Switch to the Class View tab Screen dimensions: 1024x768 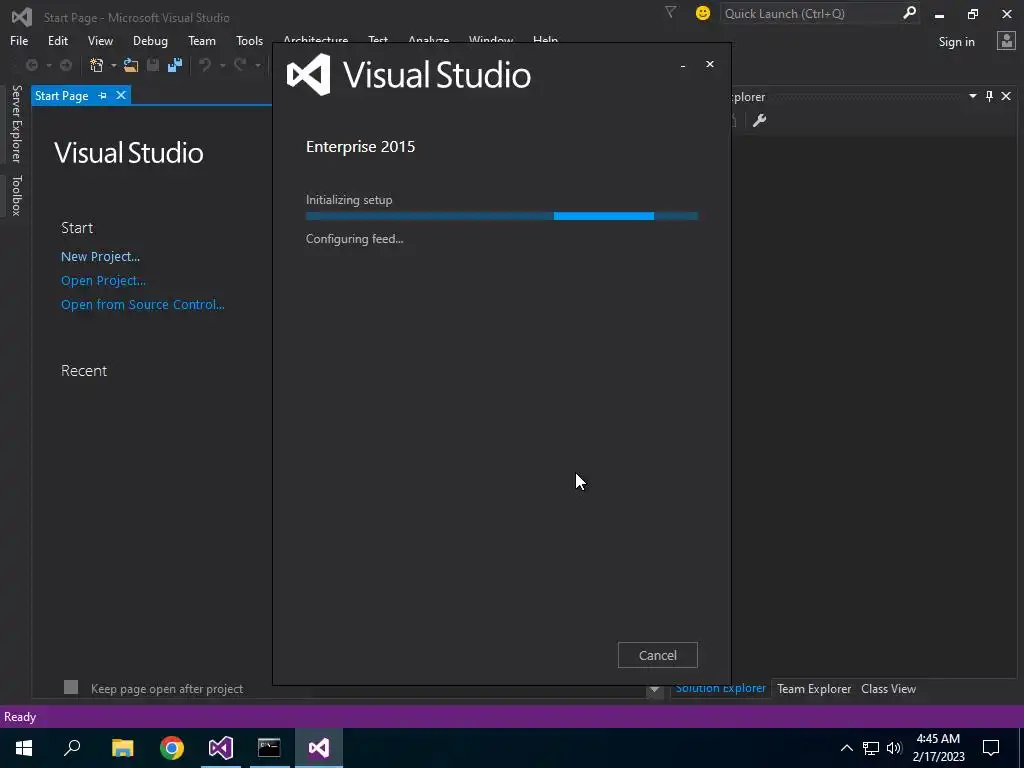(x=888, y=689)
